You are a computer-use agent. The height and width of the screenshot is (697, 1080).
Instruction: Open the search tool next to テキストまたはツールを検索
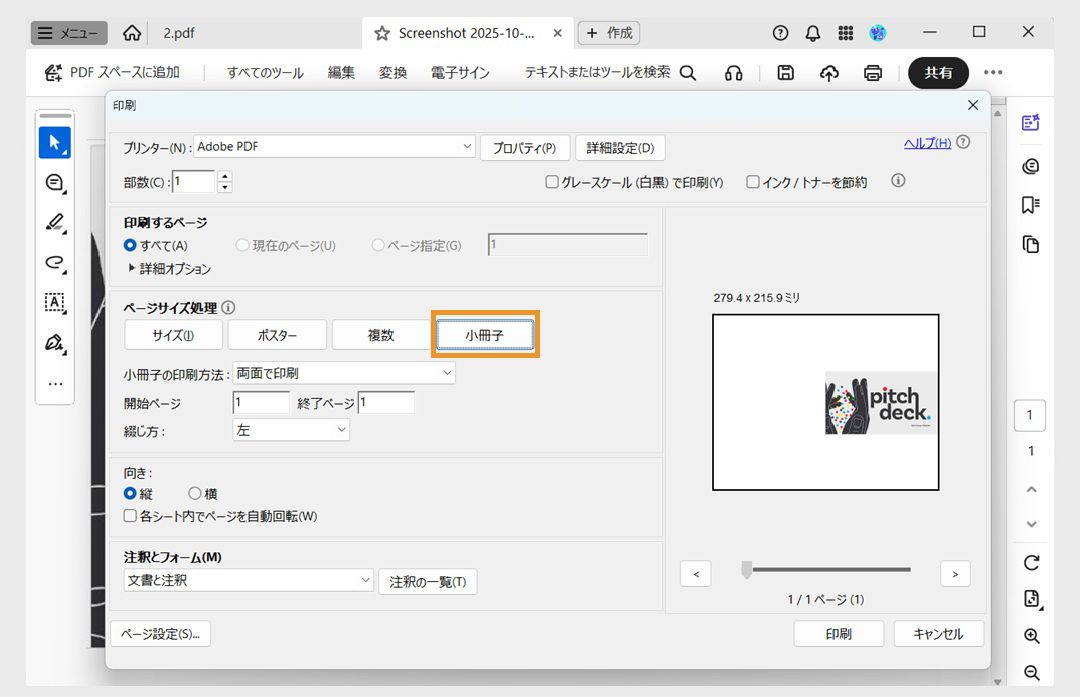686,72
